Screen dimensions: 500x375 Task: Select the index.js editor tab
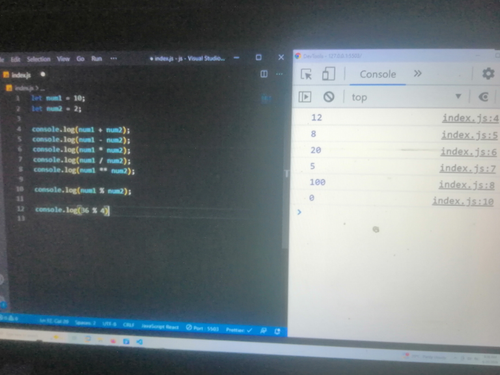pos(21,75)
